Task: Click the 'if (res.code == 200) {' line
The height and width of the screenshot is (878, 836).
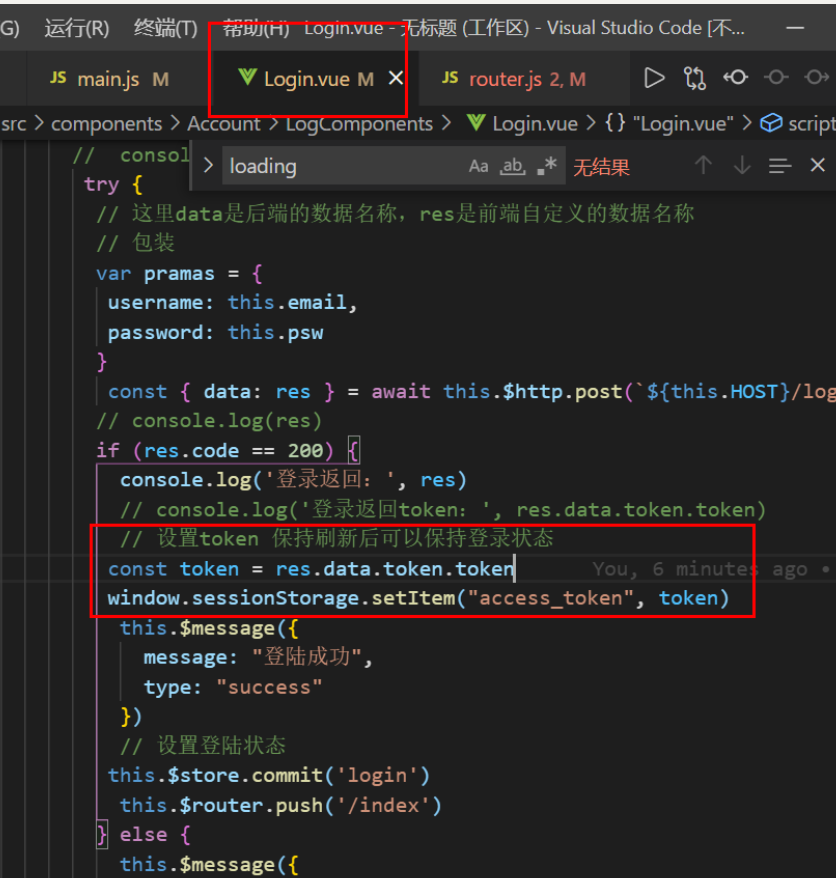Action: [227, 450]
